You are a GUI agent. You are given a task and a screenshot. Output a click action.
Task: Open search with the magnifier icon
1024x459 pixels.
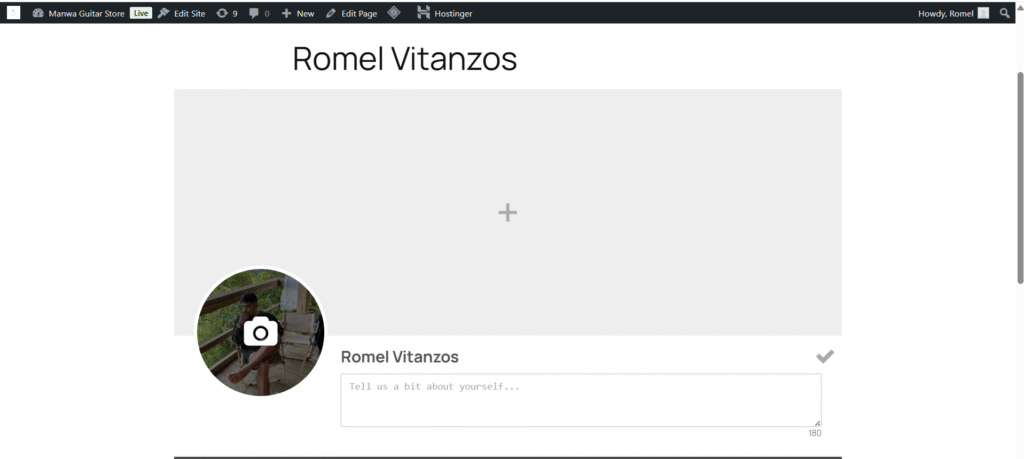click(x=1005, y=13)
